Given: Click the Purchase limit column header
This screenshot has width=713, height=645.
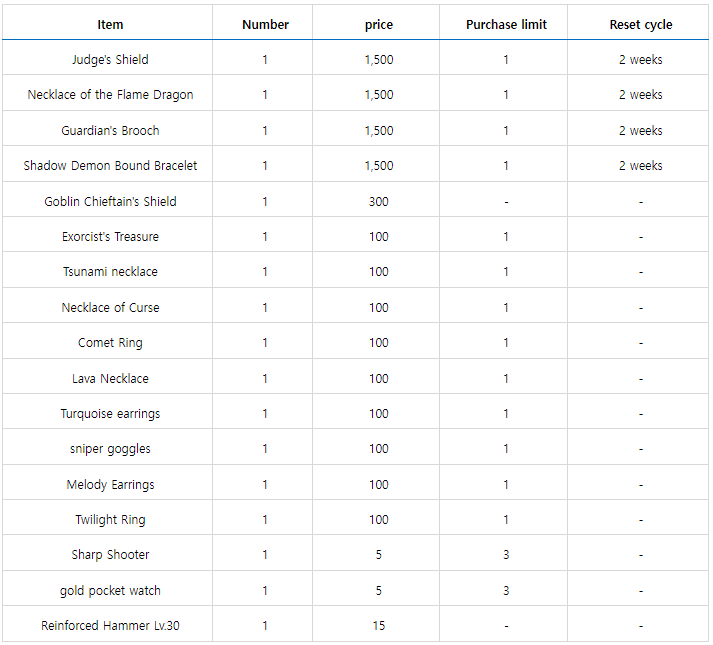Looking at the screenshot, I should [x=506, y=24].
